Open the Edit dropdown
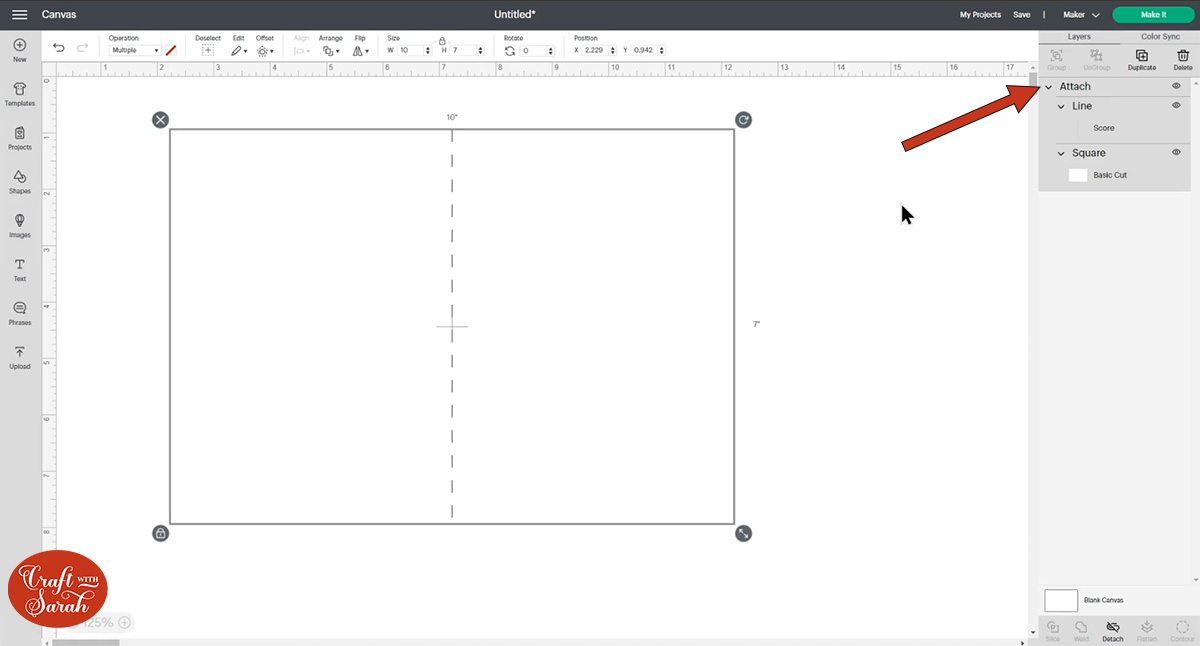Viewport: 1200px width, 646px height. coord(239,50)
